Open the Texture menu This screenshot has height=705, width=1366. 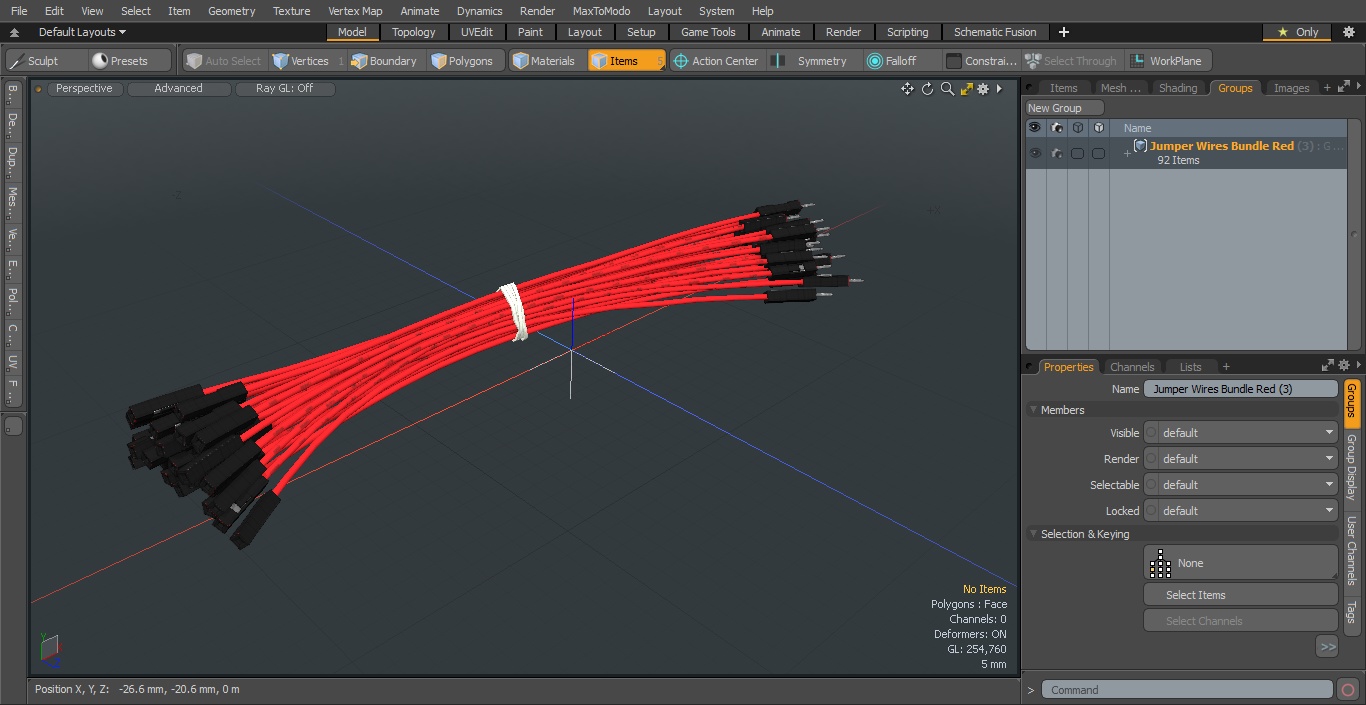click(x=291, y=11)
